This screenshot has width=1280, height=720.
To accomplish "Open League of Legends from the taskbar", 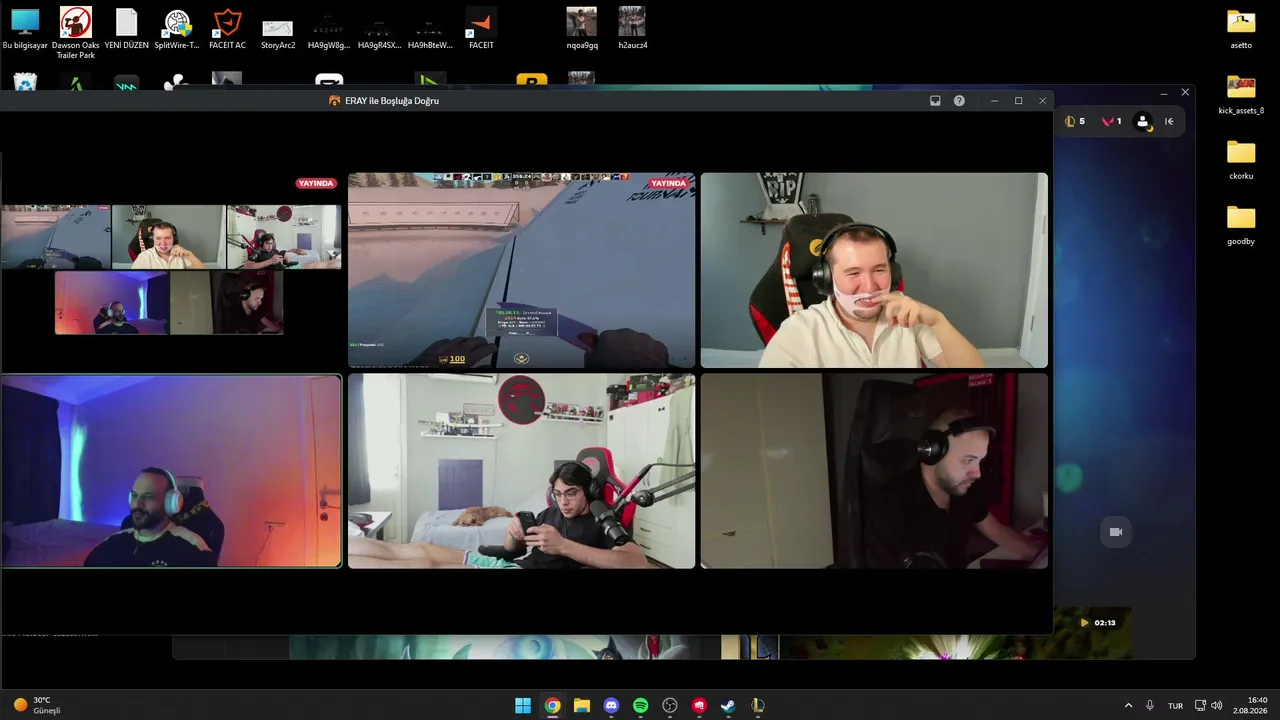I will tap(758, 706).
